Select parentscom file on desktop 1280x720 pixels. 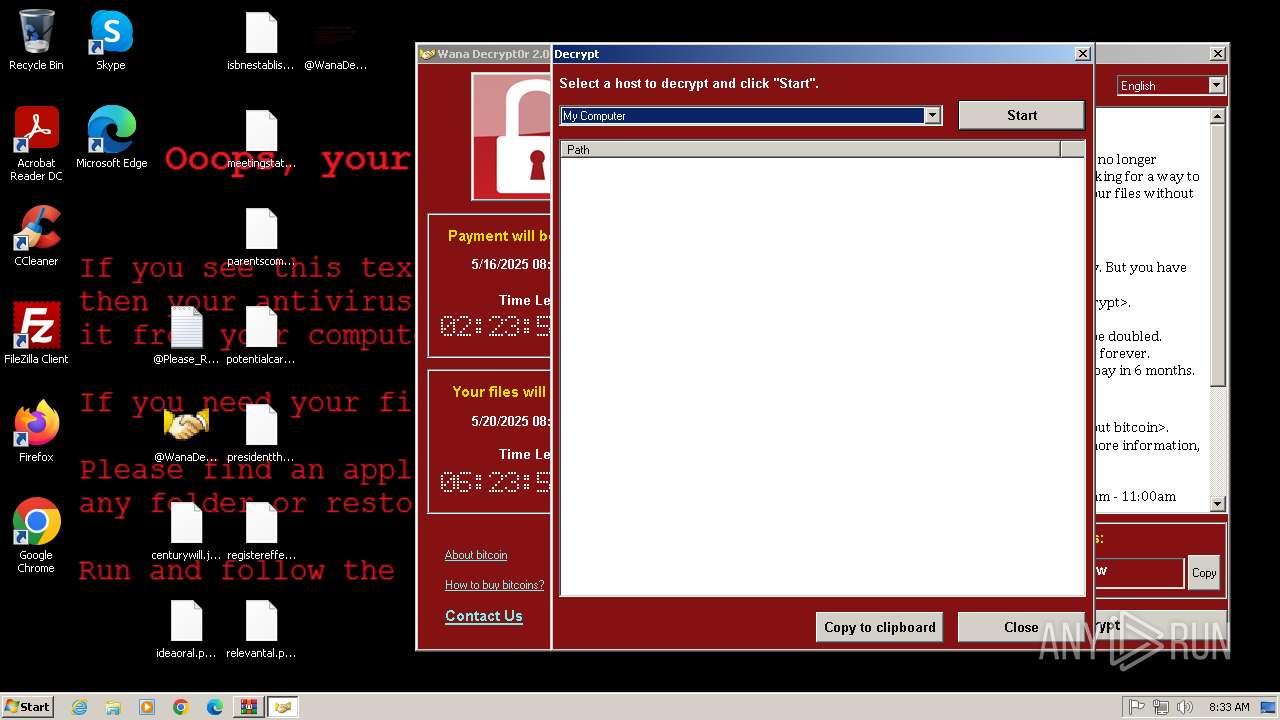pos(261,237)
